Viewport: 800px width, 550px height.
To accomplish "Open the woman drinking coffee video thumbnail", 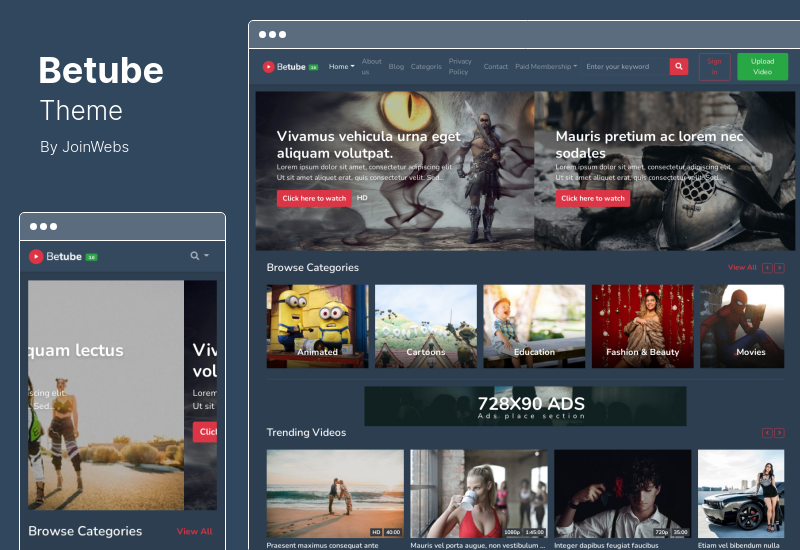I will (479, 493).
